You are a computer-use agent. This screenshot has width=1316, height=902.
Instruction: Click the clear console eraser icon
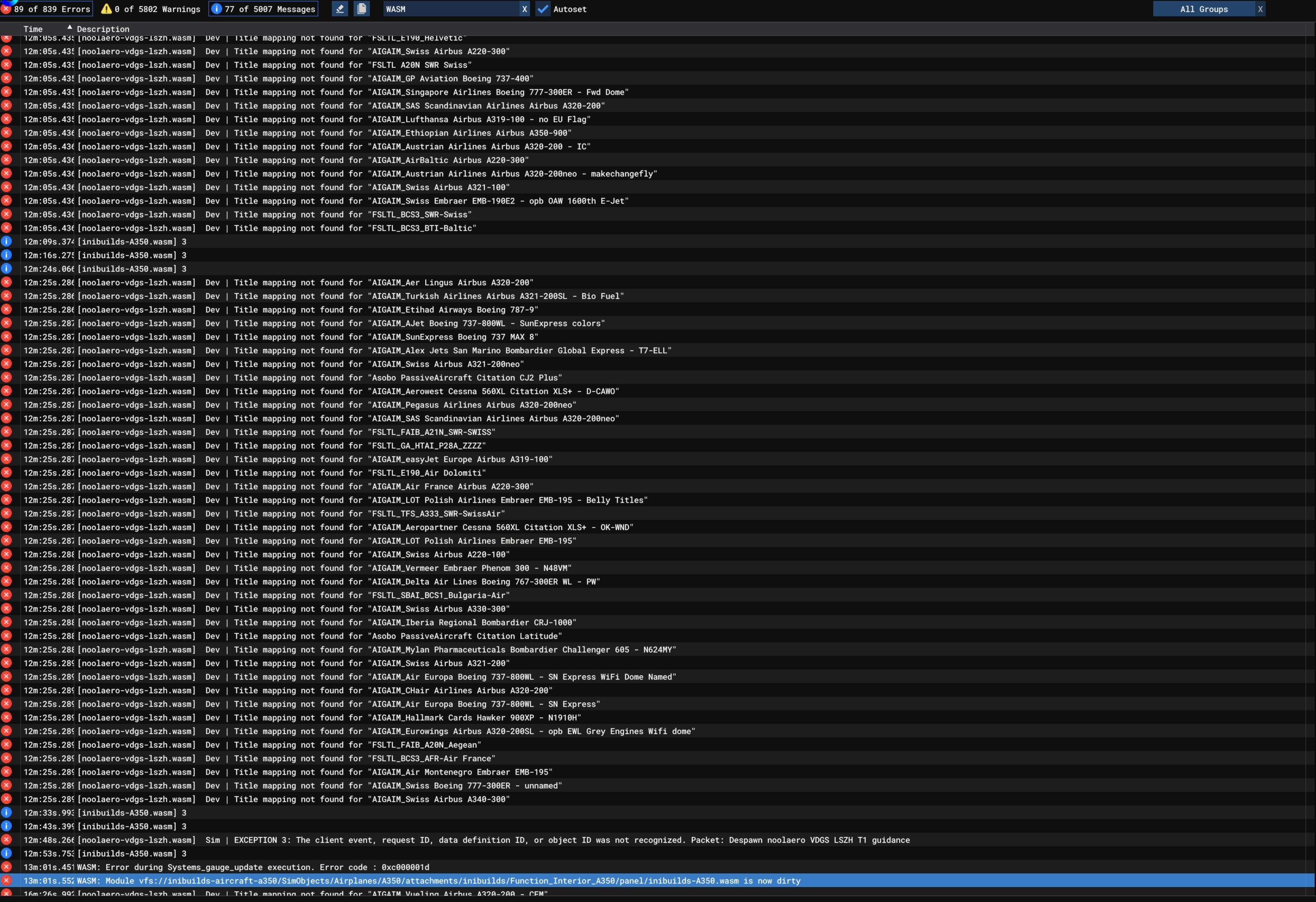point(340,9)
